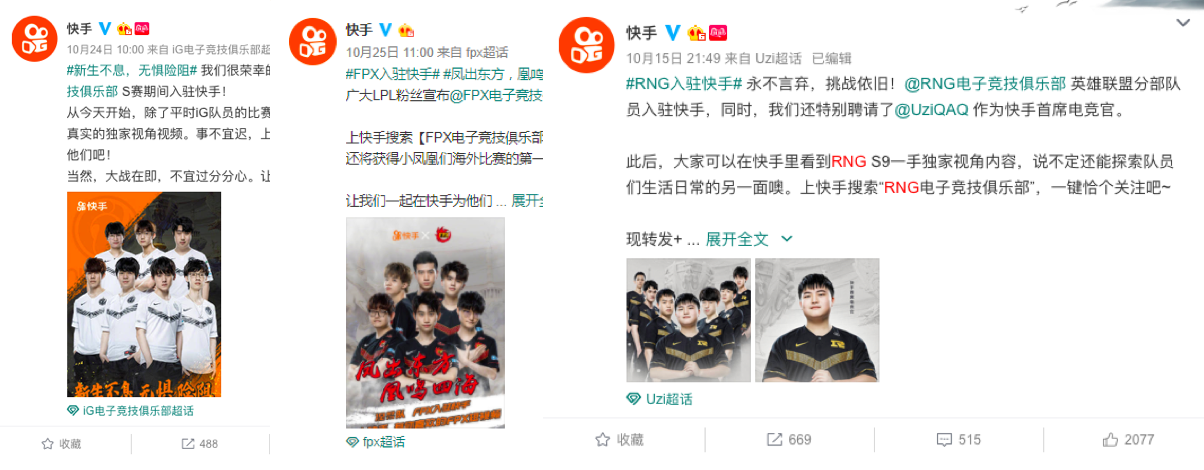Viewport: 1204px width, 470px height.
Task: Open the 515 comments on the RNG post
Action: click(957, 439)
